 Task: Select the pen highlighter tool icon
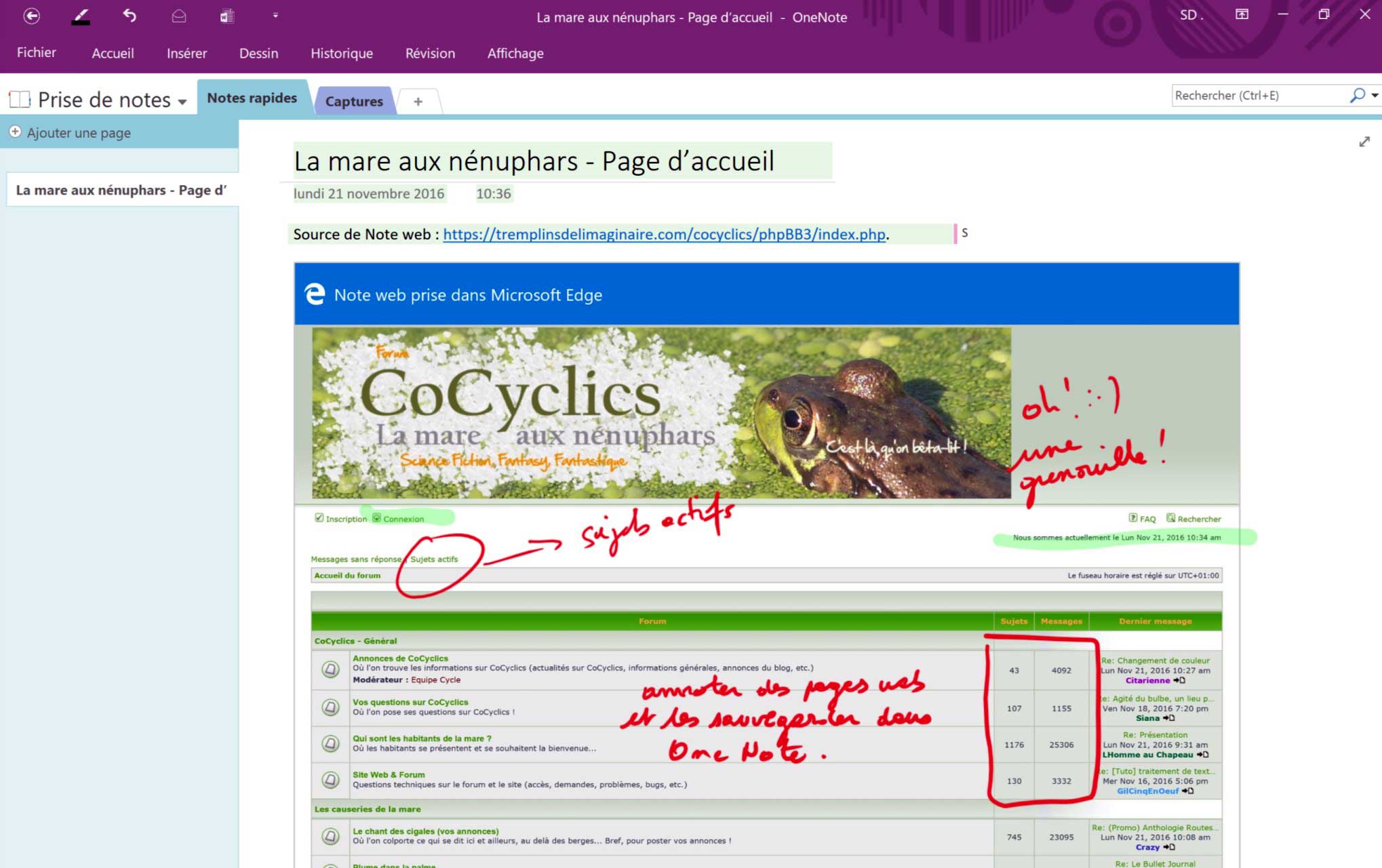[81, 16]
